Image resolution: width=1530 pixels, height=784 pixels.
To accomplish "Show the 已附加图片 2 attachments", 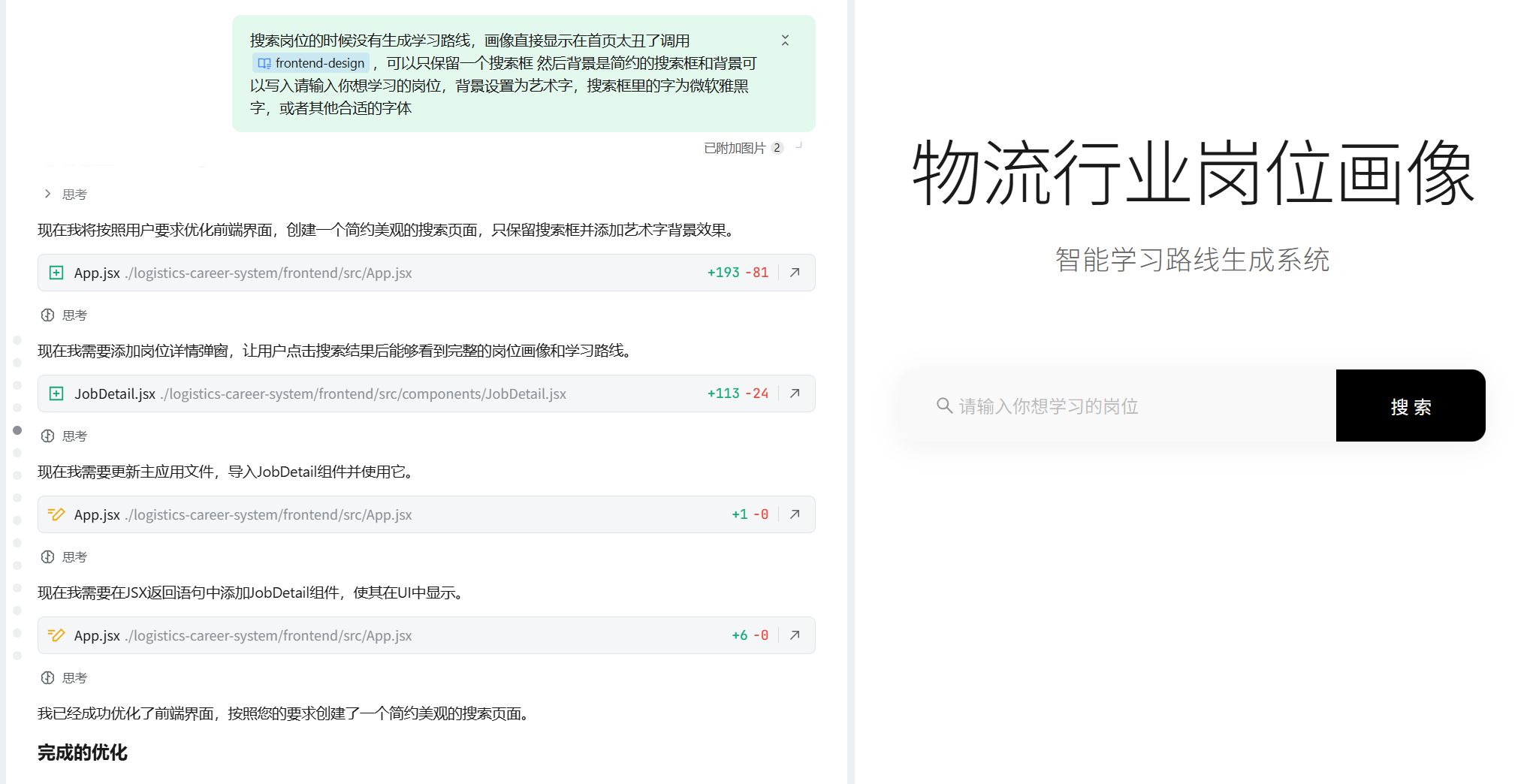I will click(x=743, y=148).
